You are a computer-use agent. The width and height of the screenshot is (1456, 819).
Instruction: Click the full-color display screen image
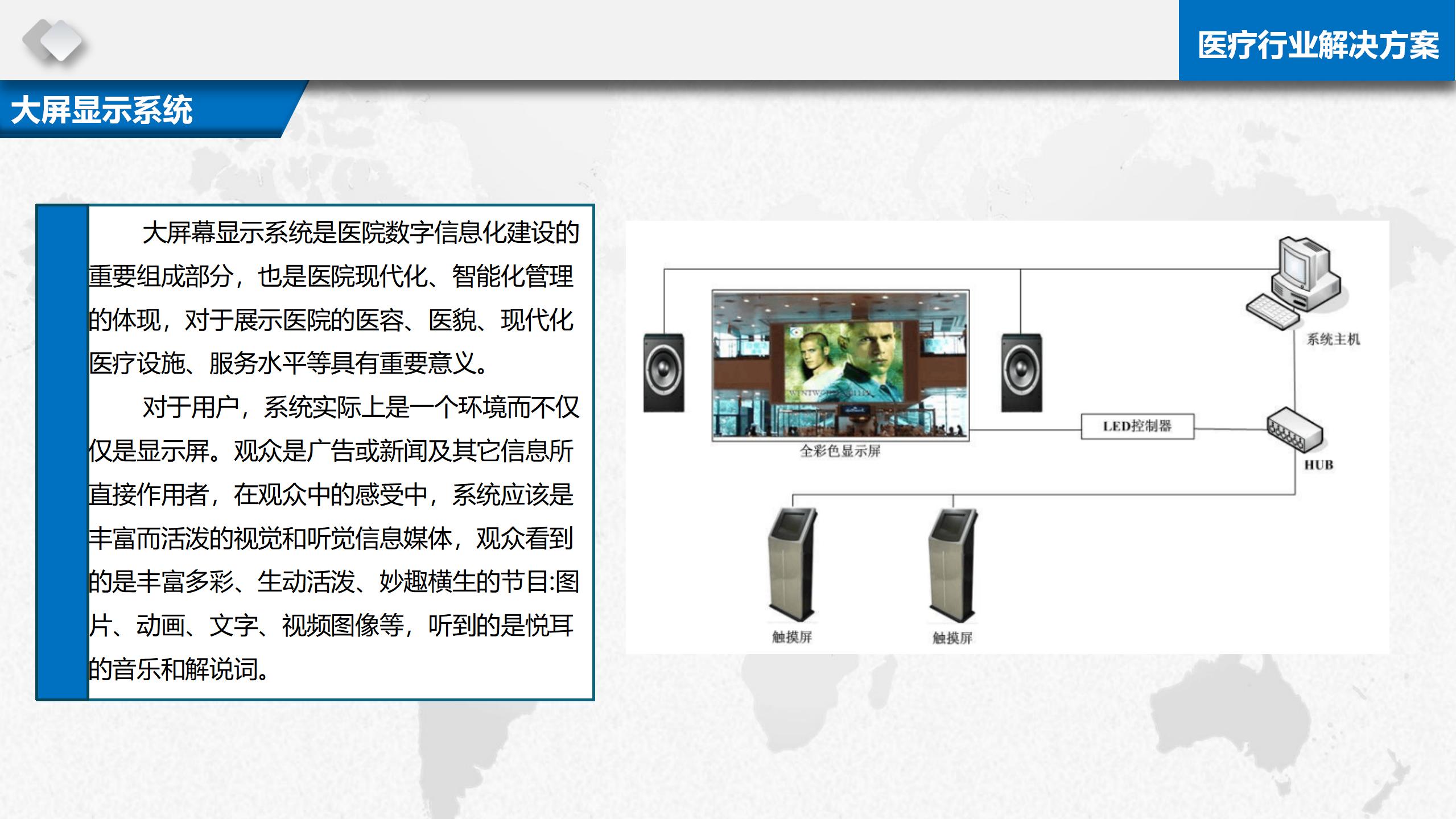(840, 365)
